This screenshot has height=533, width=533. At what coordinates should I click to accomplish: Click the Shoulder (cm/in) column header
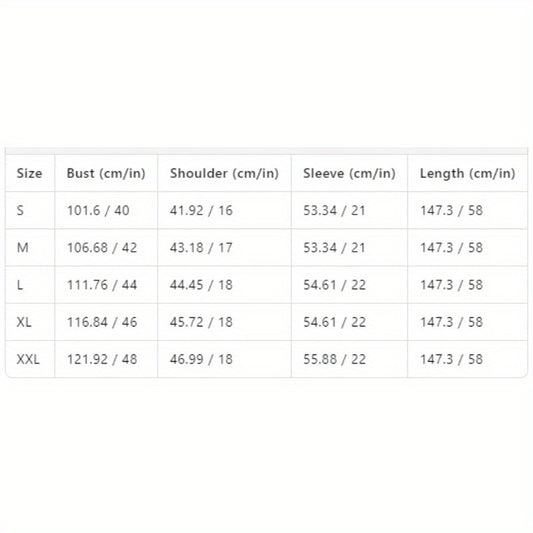pos(224,173)
